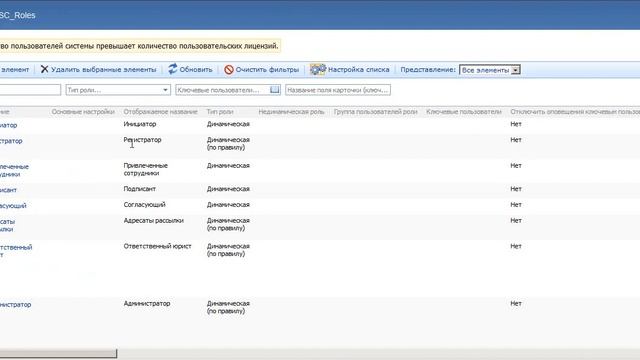The height and width of the screenshot is (360, 640).
Task: Click 'Нет' value in Инициатор row
Action: tap(516, 124)
